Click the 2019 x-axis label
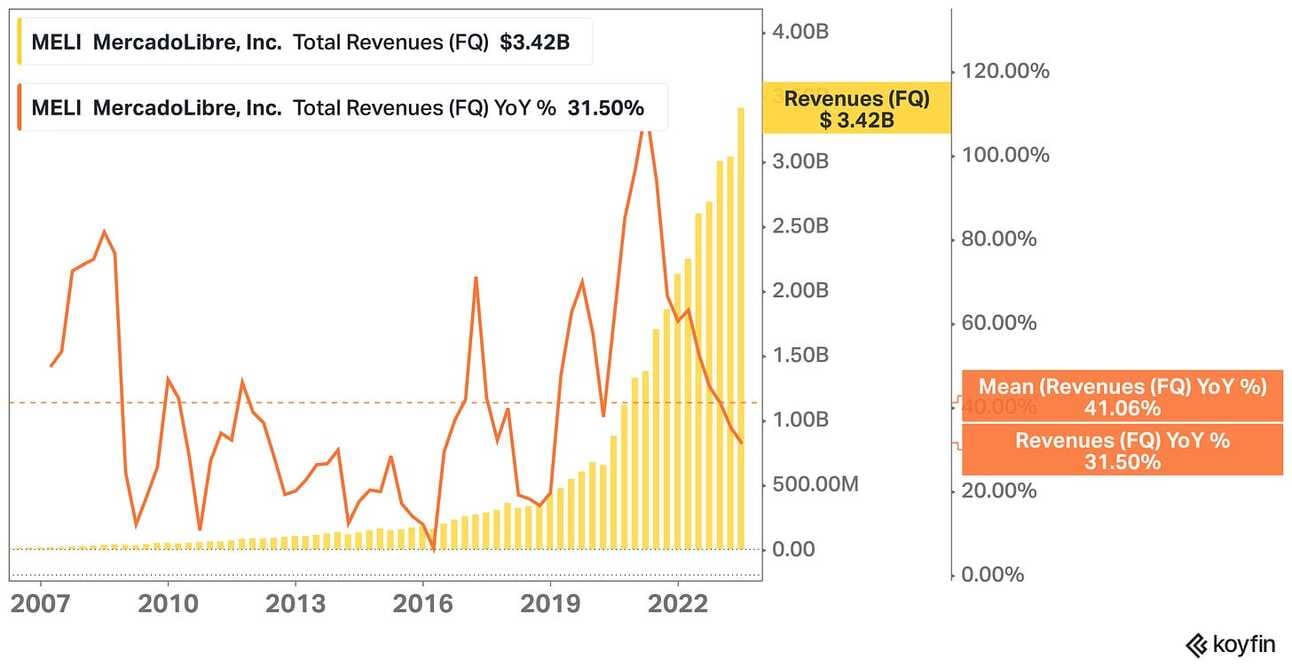 pos(551,604)
